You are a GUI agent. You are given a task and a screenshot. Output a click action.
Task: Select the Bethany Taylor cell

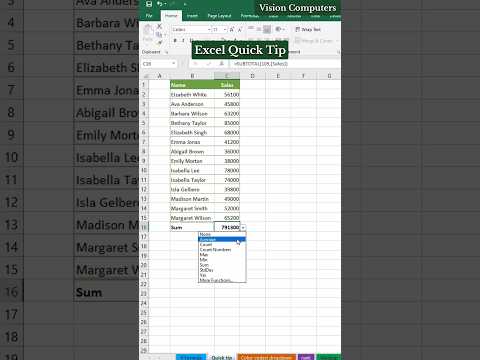[192, 123]
